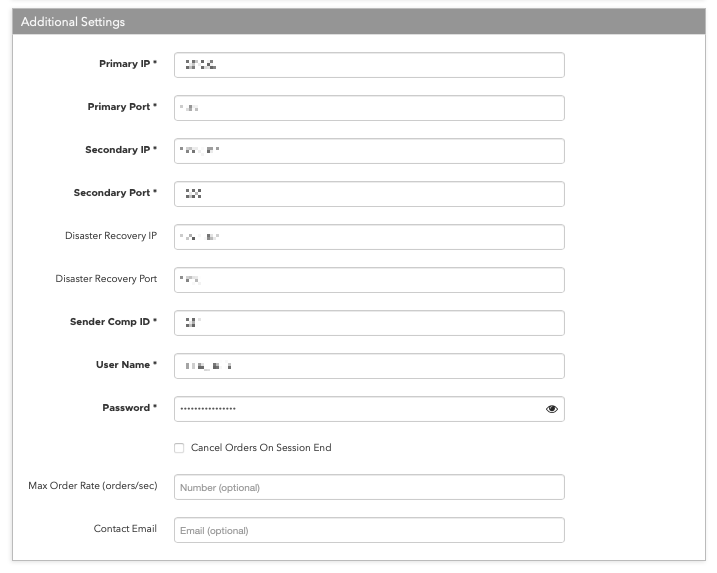Focus the User Name input
Image resolution: width=717 pixels, height=573 pixels.
point(369,366)
